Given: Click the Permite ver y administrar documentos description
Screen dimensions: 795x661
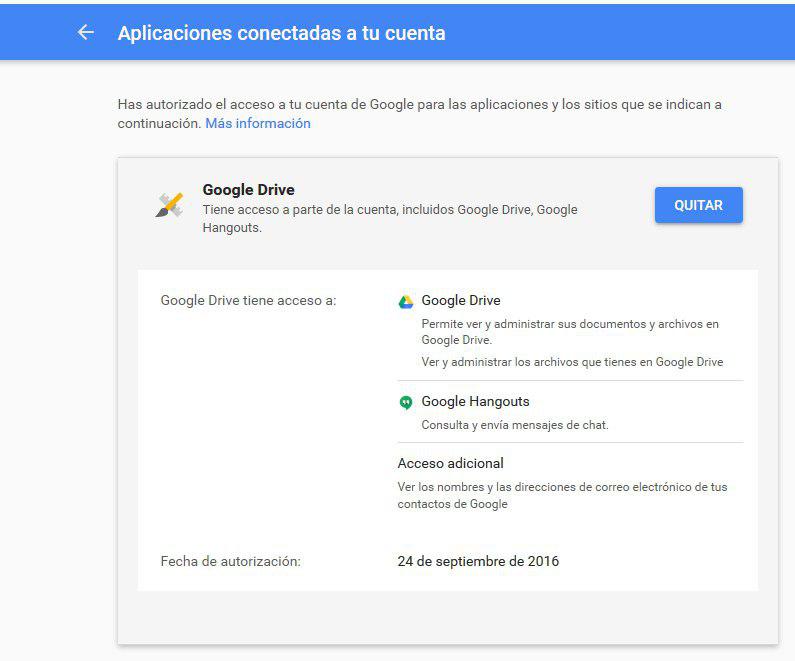Looking at the screenshot, I should 570,332.
